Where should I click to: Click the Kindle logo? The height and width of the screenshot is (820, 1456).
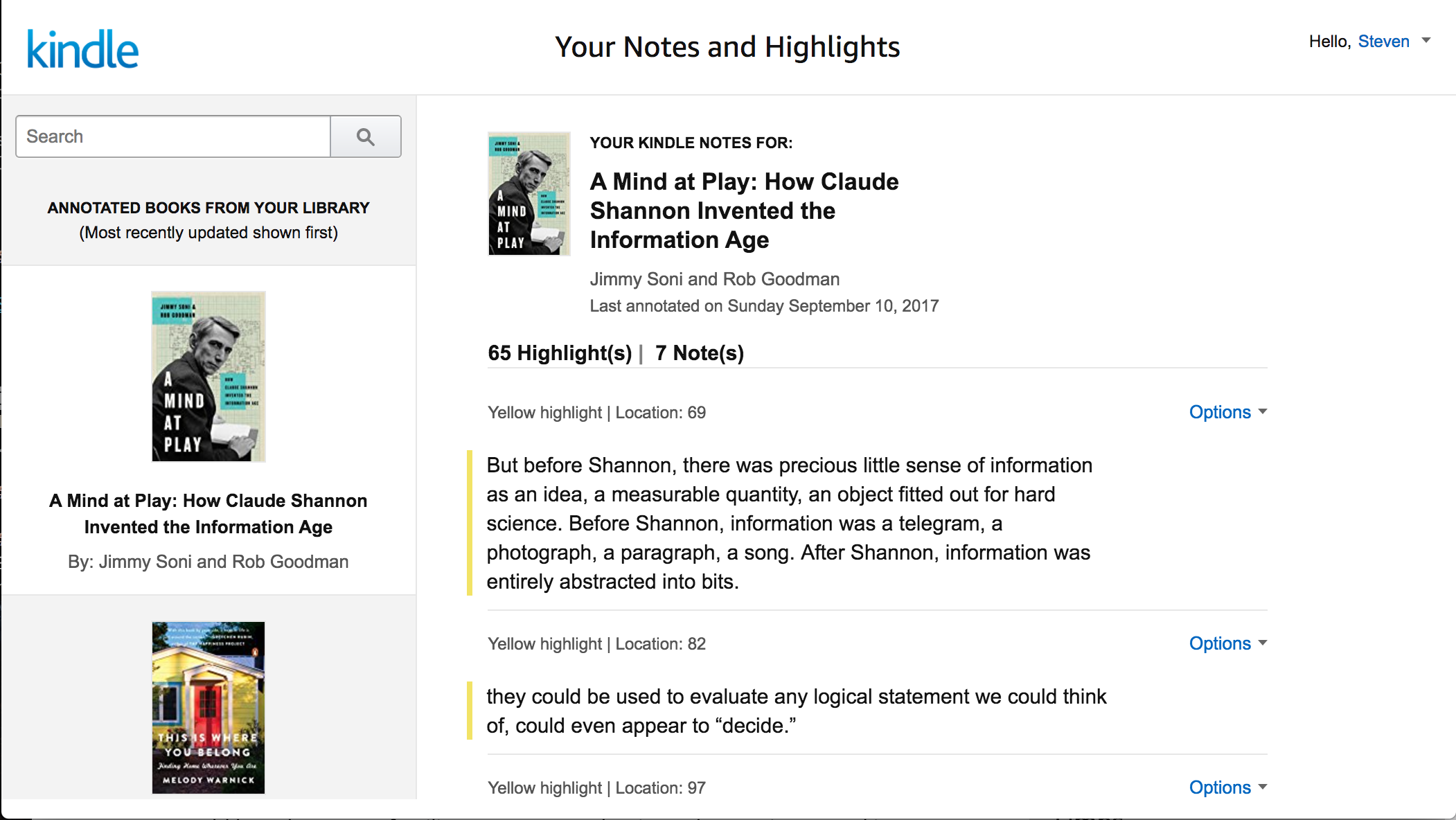(x=82, y=49)
